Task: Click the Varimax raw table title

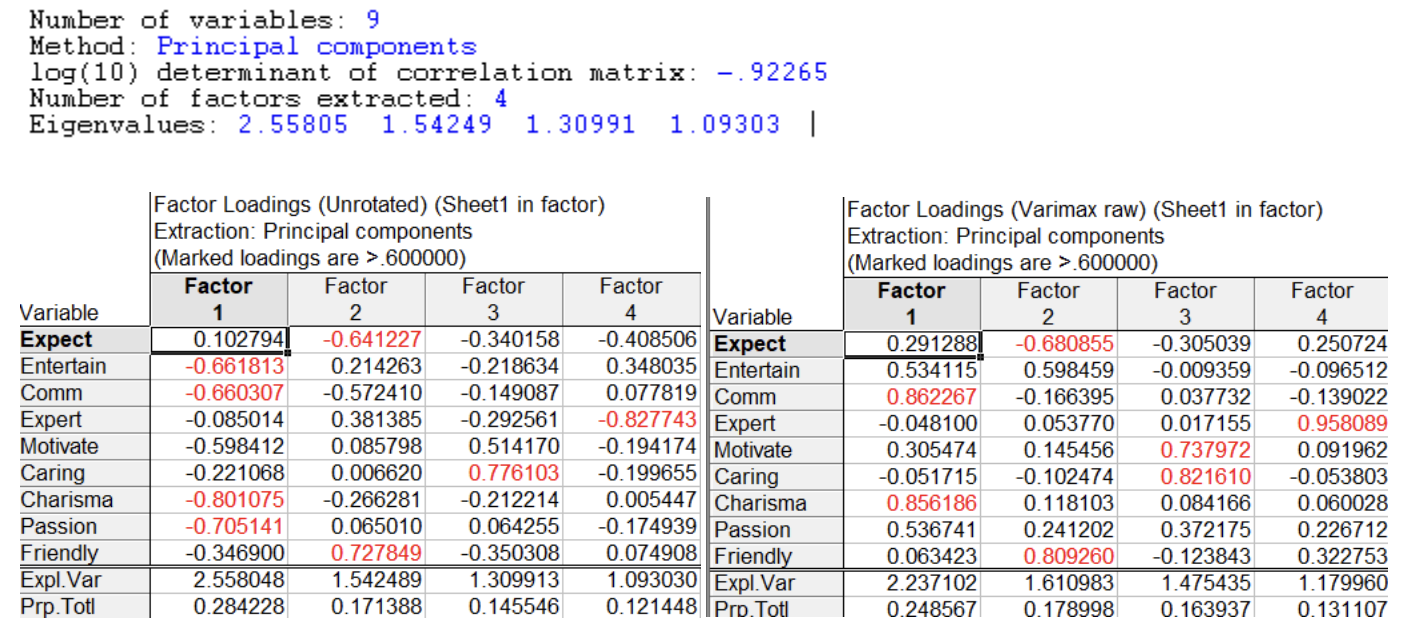Action: click(1085, 210)
